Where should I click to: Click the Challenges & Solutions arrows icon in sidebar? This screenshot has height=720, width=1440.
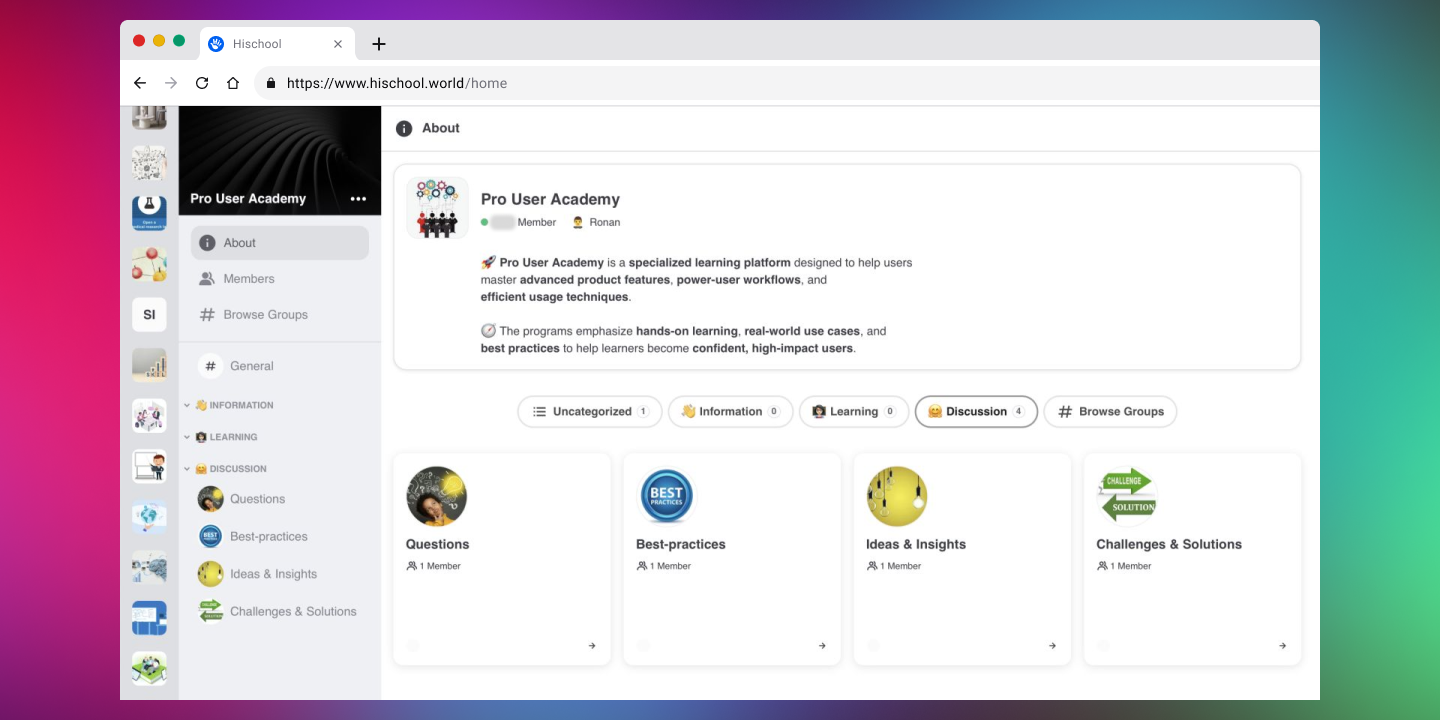coord(210,611)
